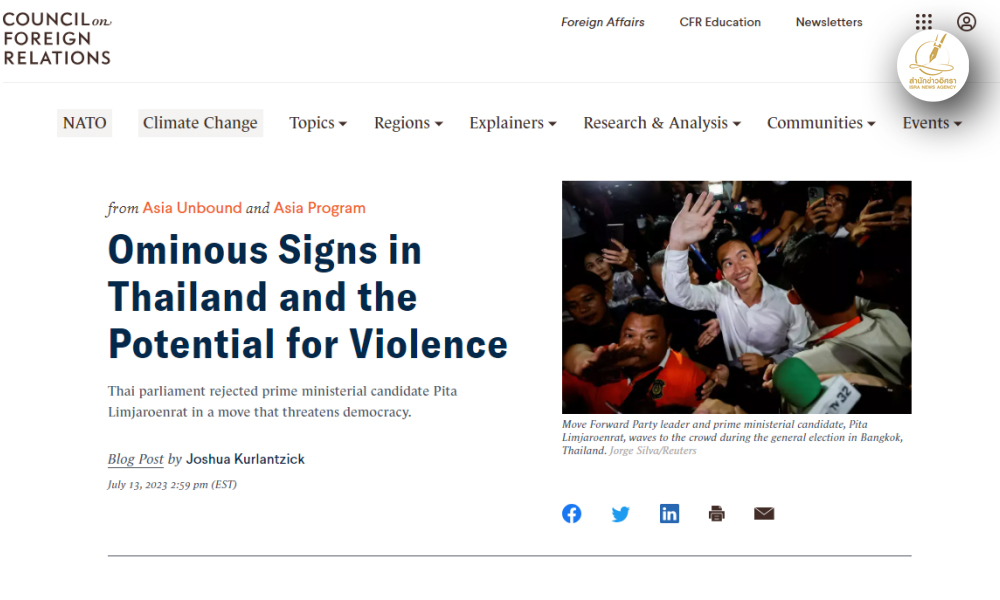Expand the Topics dropdown
The height and width of the screenshot is (600, 1000).
pyautogui.click(x=318, y=123)
